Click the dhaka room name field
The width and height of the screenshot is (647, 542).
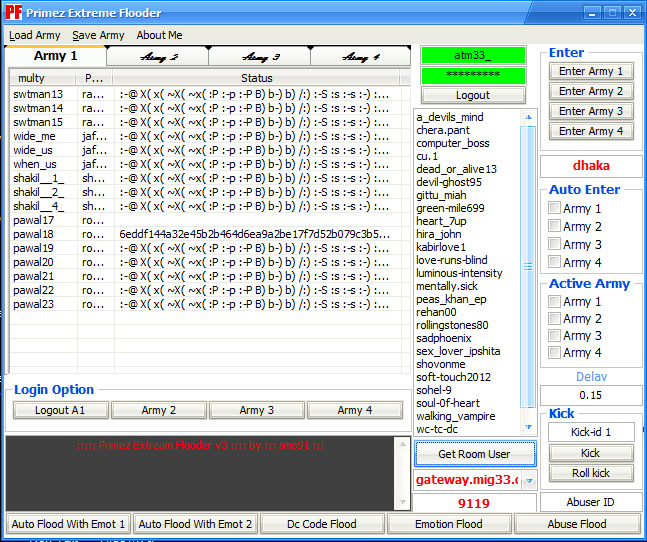pyautogui.click(x=591, y=166)
